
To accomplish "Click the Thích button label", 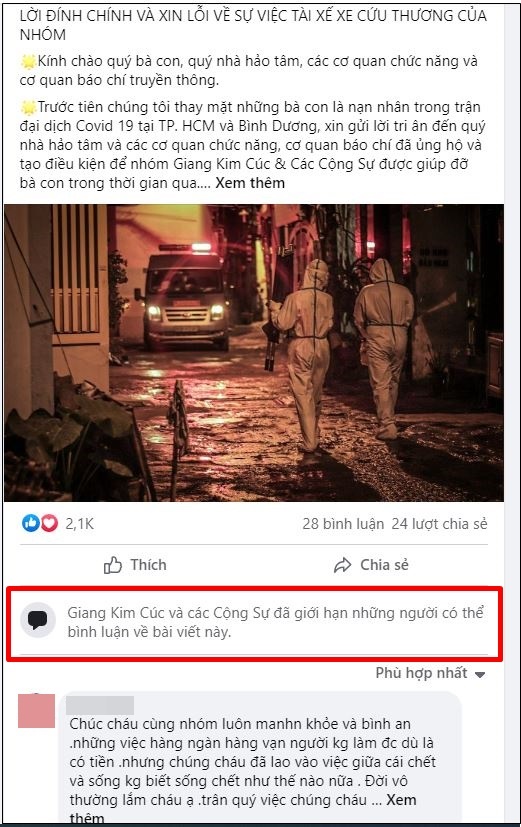I will pyautogui.click(x=148, y=565).
